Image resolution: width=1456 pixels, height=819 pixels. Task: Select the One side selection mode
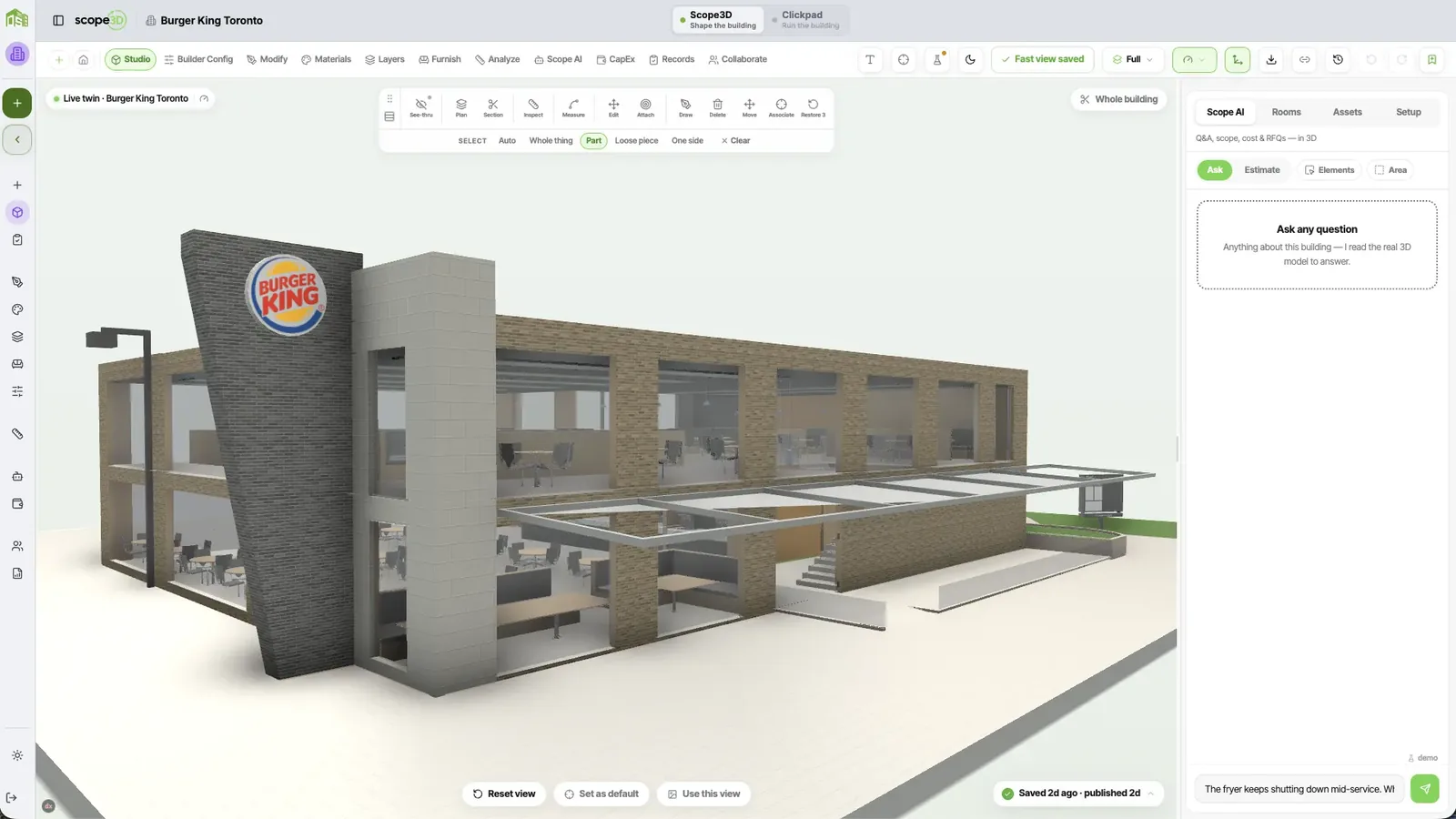(x=687, y=141)
